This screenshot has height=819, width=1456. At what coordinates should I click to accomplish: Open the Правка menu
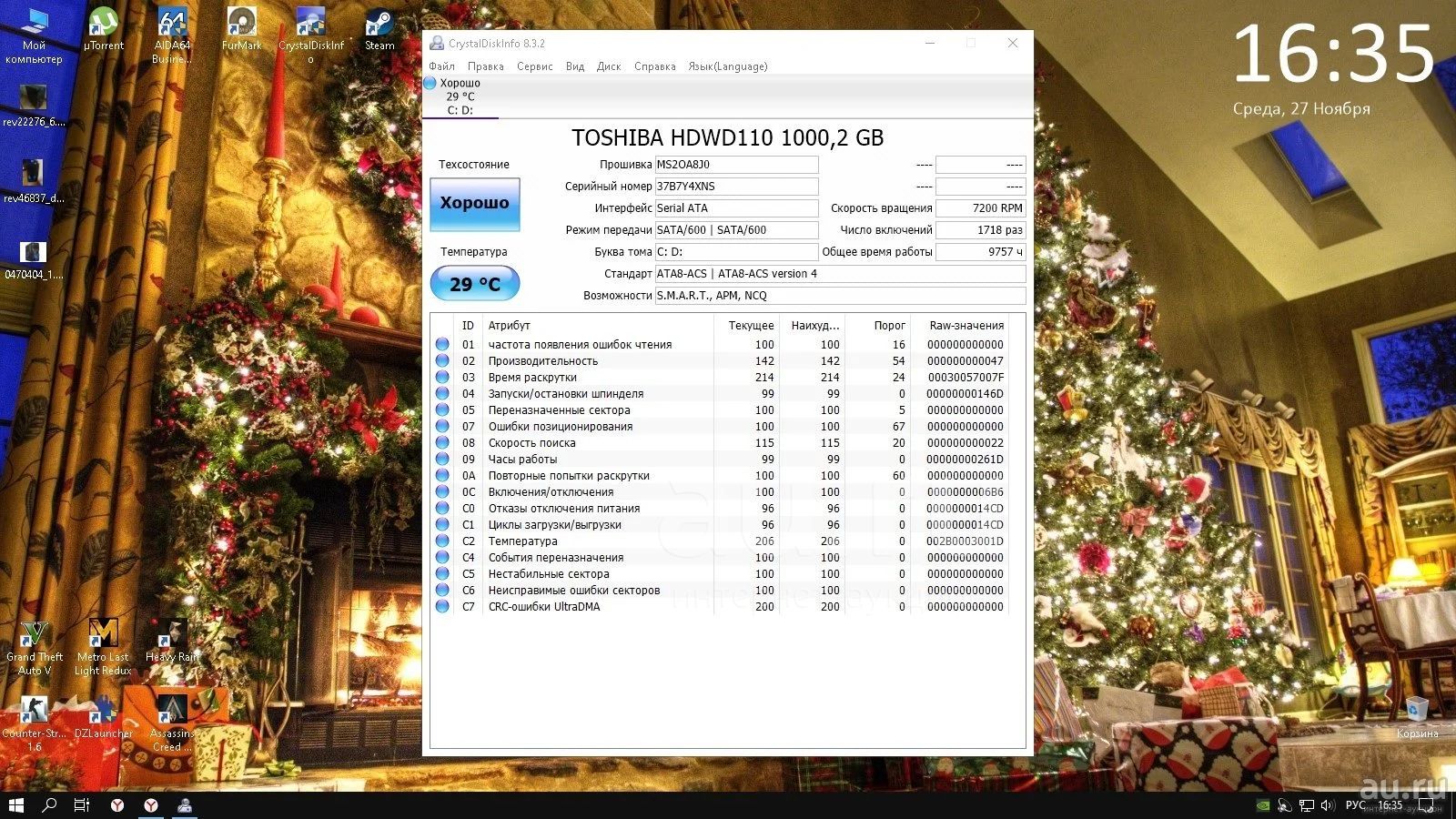[486, 66]
